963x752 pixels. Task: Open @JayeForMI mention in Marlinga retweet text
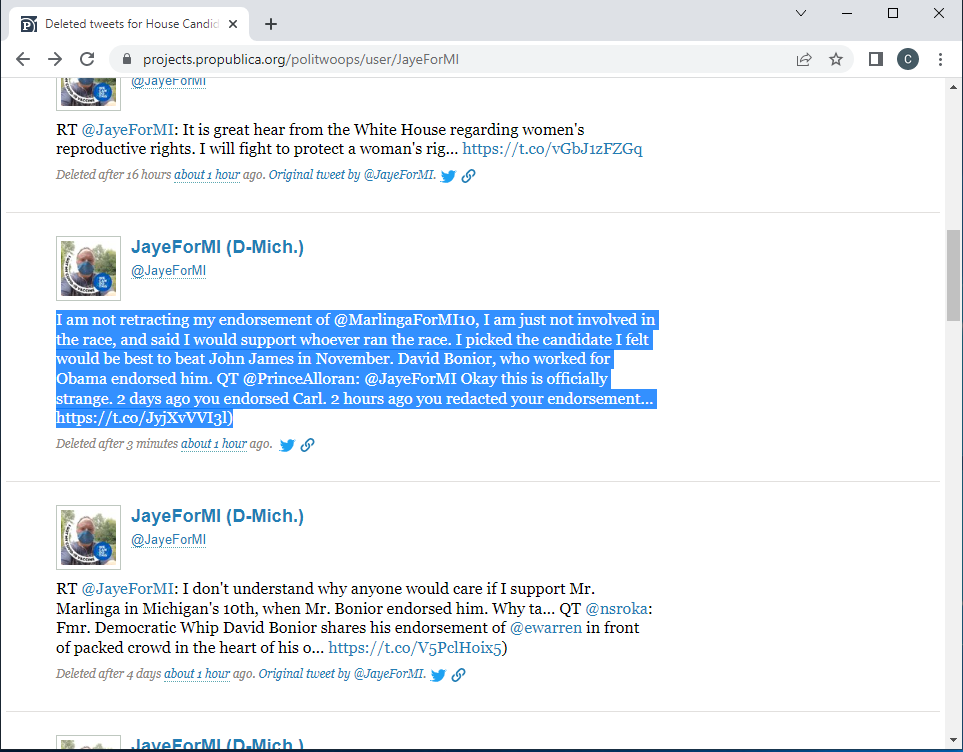(128, 589)
